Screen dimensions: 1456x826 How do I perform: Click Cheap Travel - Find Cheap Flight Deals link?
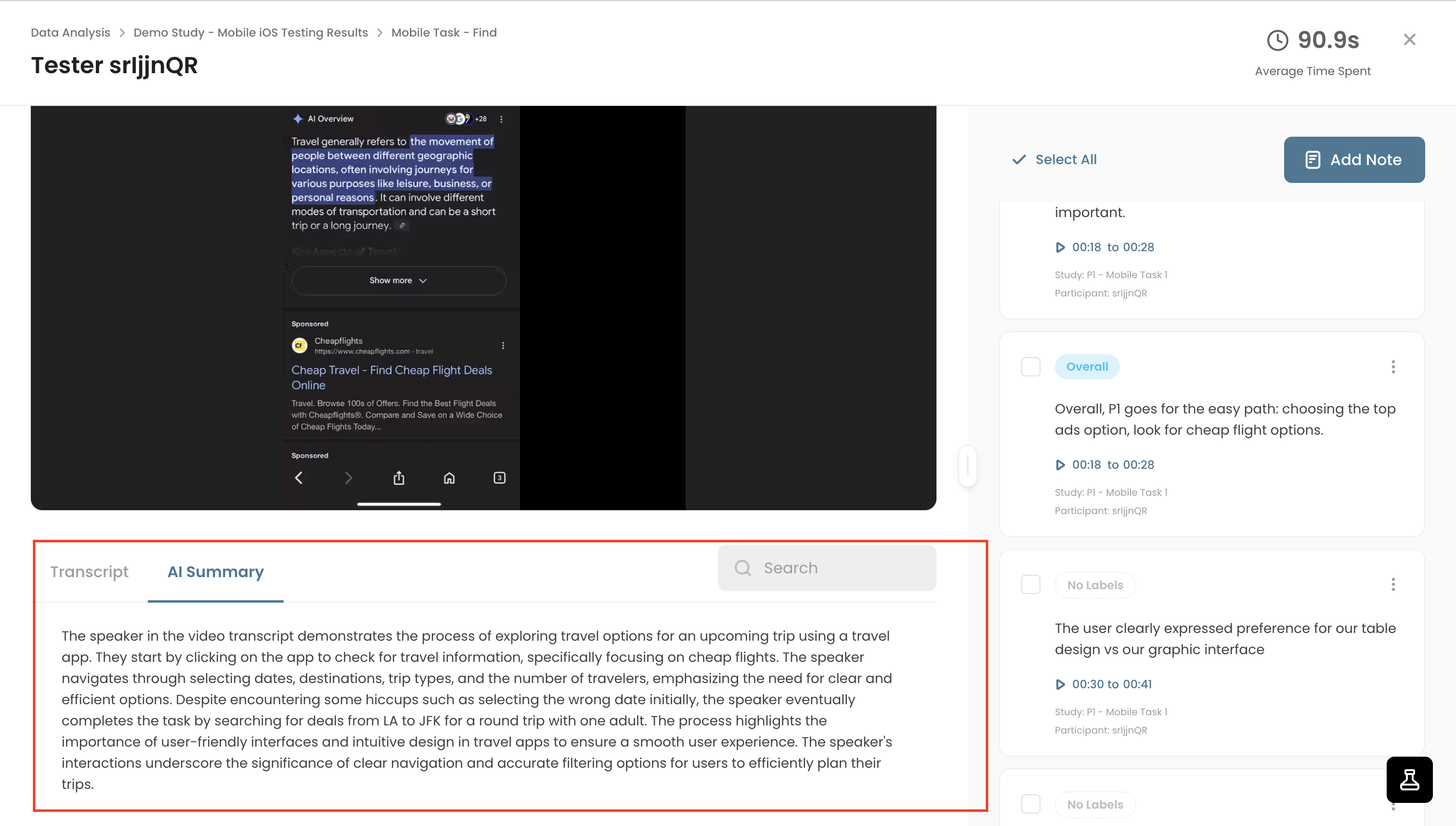click(x=391, y=377)
